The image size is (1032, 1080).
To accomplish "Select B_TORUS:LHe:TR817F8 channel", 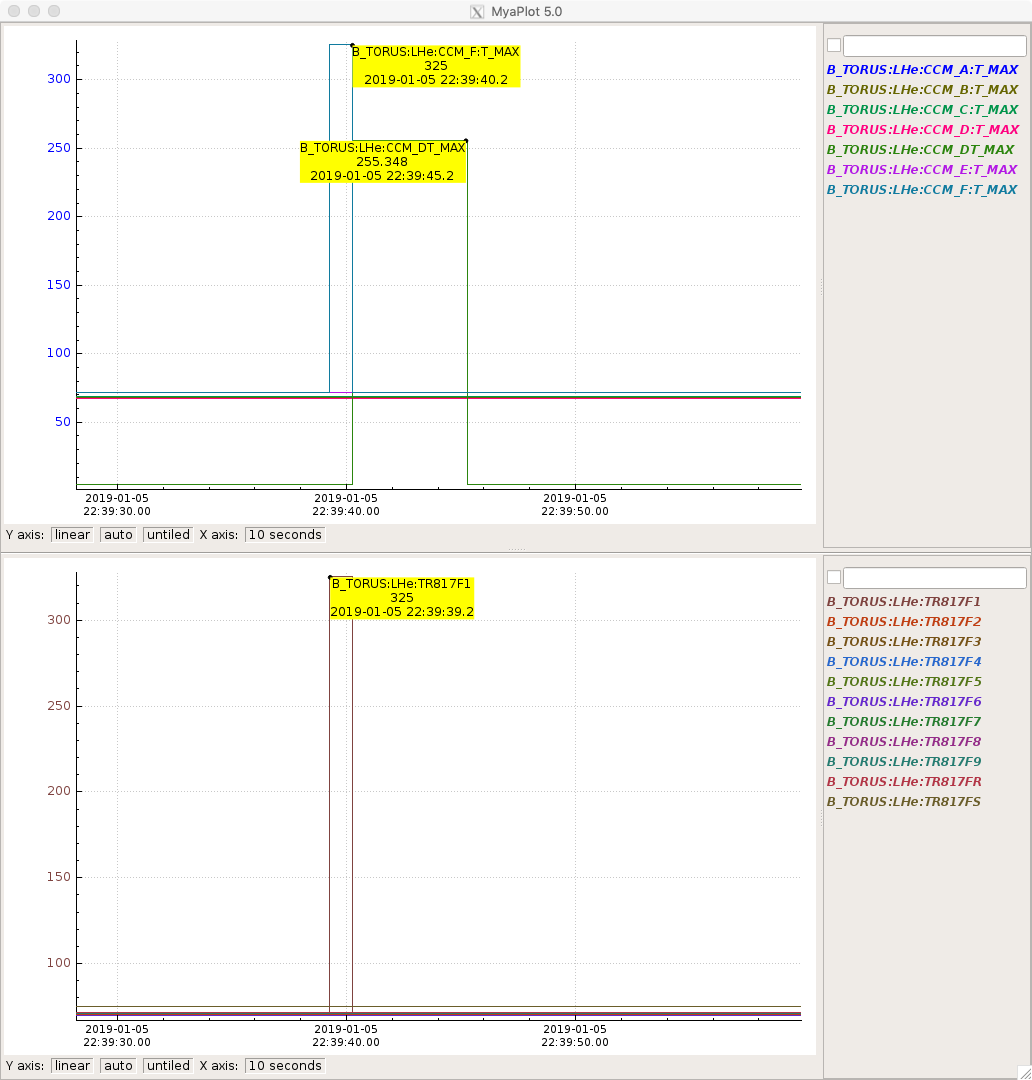I will coord(903,741).
